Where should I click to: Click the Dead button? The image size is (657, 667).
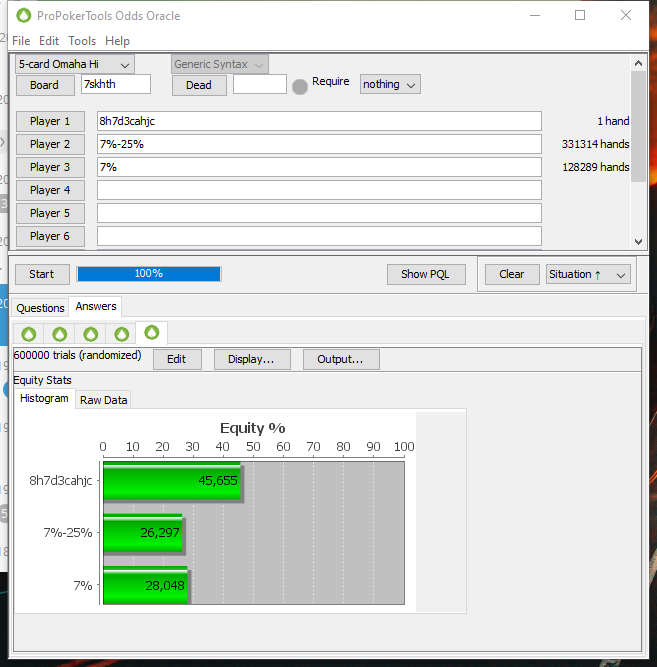[x=199, y=85]
